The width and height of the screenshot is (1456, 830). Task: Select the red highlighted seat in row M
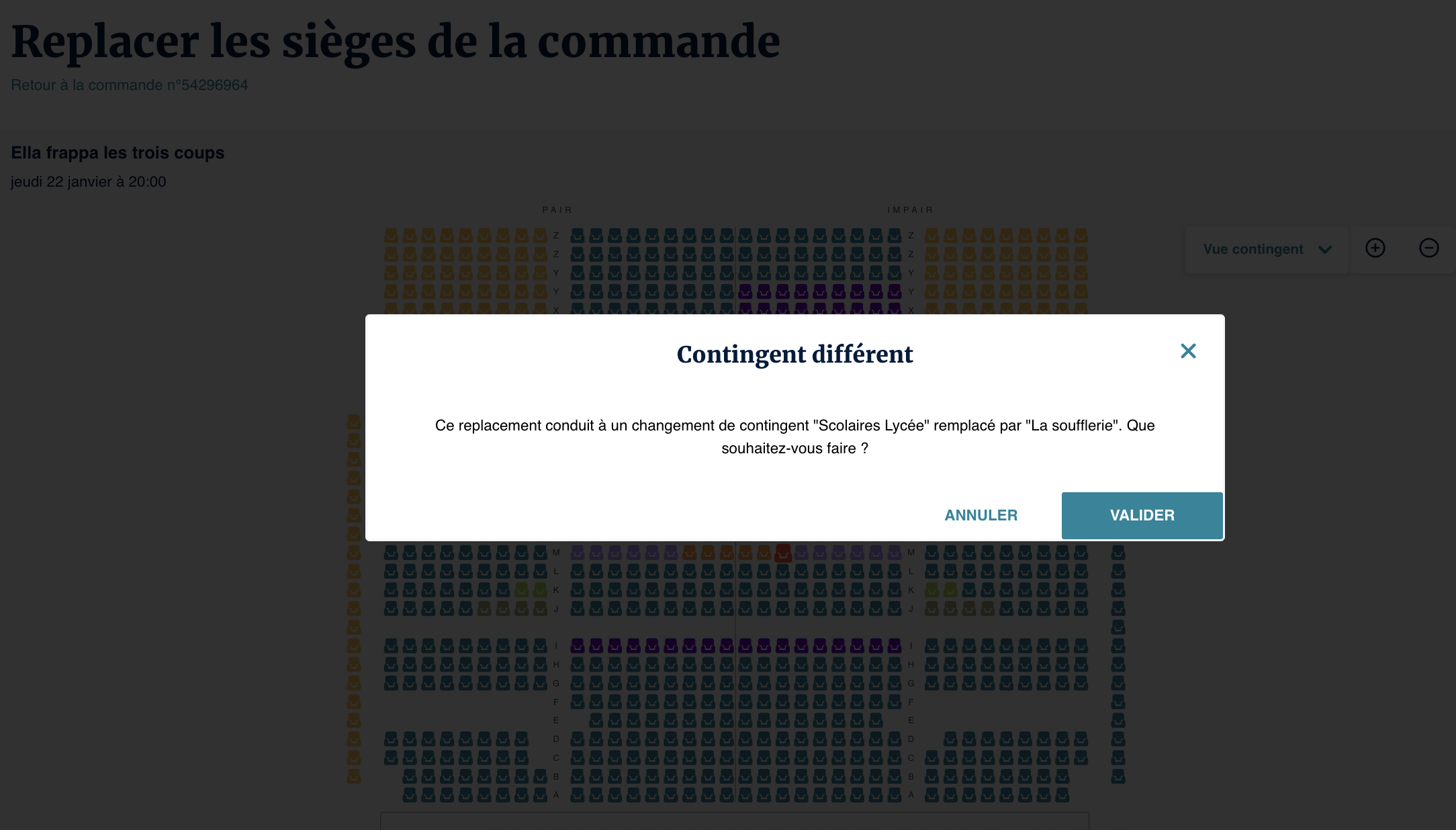tap(782, 553)
